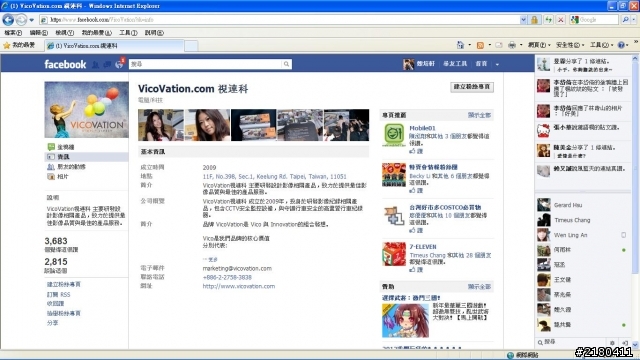Click the Mobile01 page name link

point(422,128)
